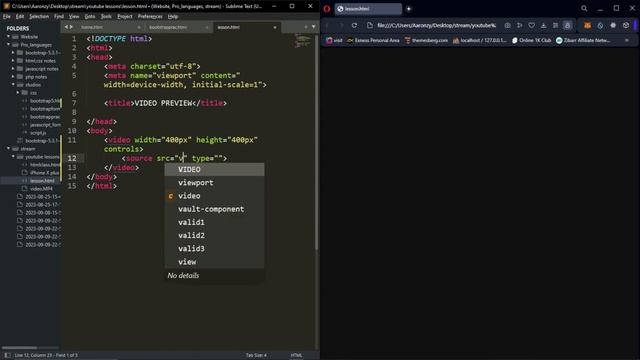The height and width of the screenshot is (360, 640).
Task: Click the sidebar horizontal scrollbar
Action: pyautogui.click(x=20, y=348)
